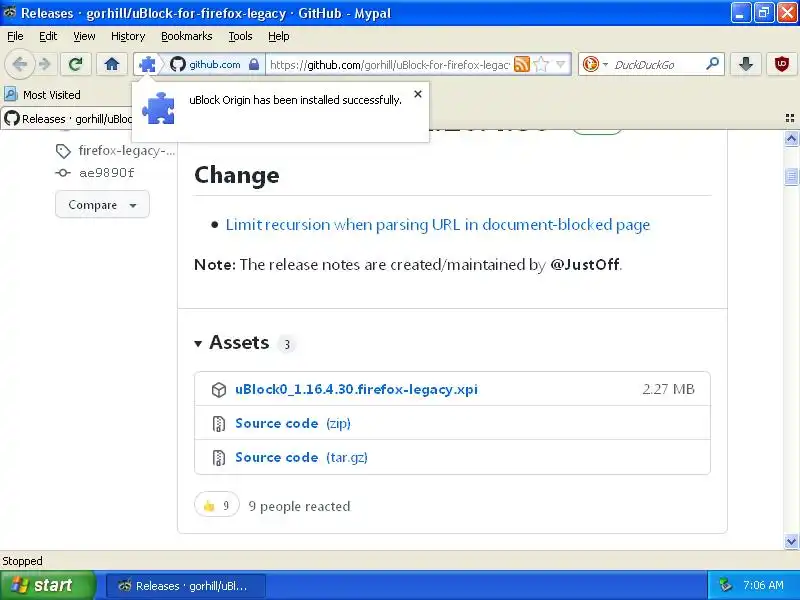Viewport: 800px width, 600px height.
Task: Go back with the Back arrow button
Action: 19,64
